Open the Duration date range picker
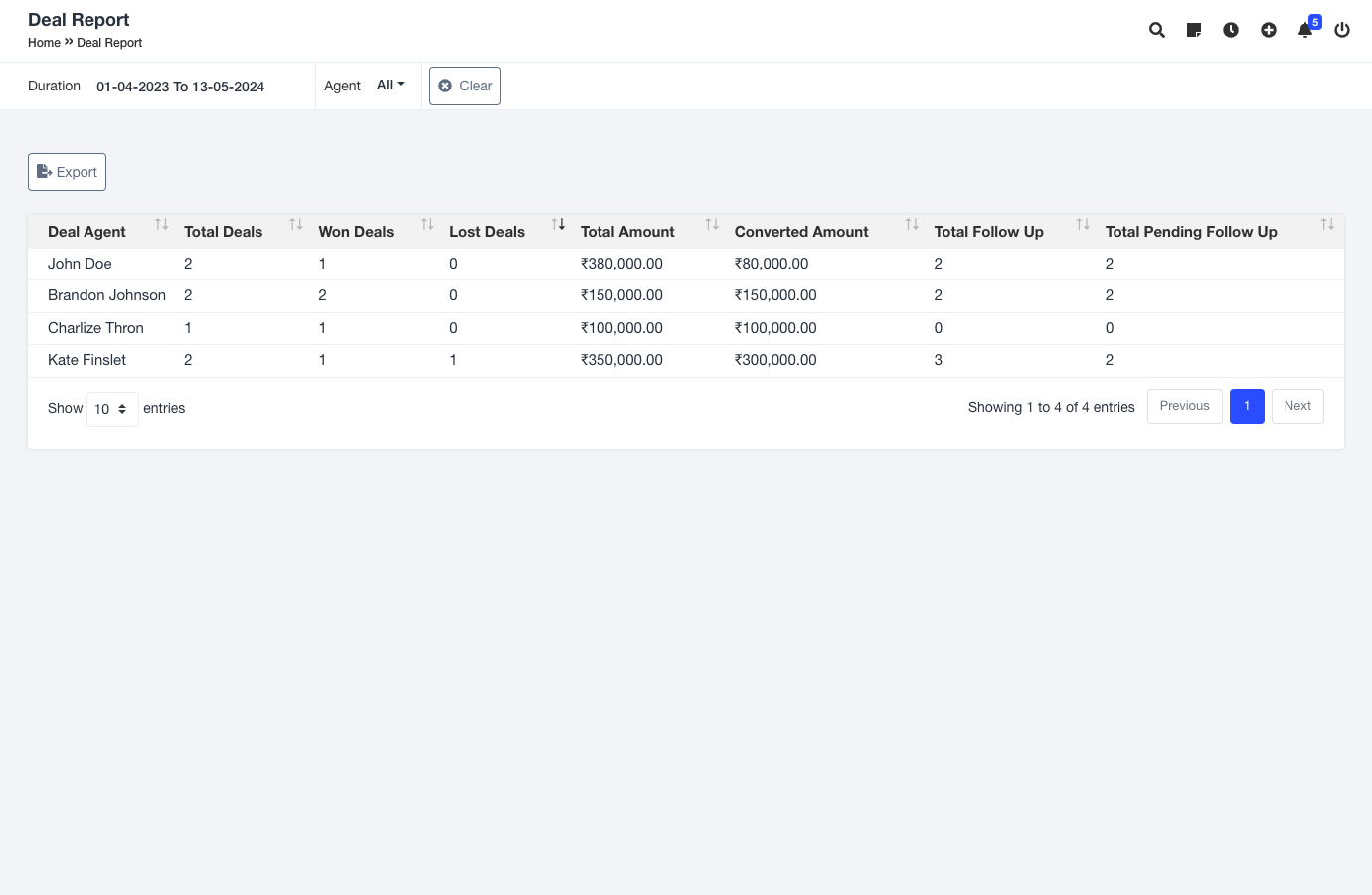 [x=180, y=87]
